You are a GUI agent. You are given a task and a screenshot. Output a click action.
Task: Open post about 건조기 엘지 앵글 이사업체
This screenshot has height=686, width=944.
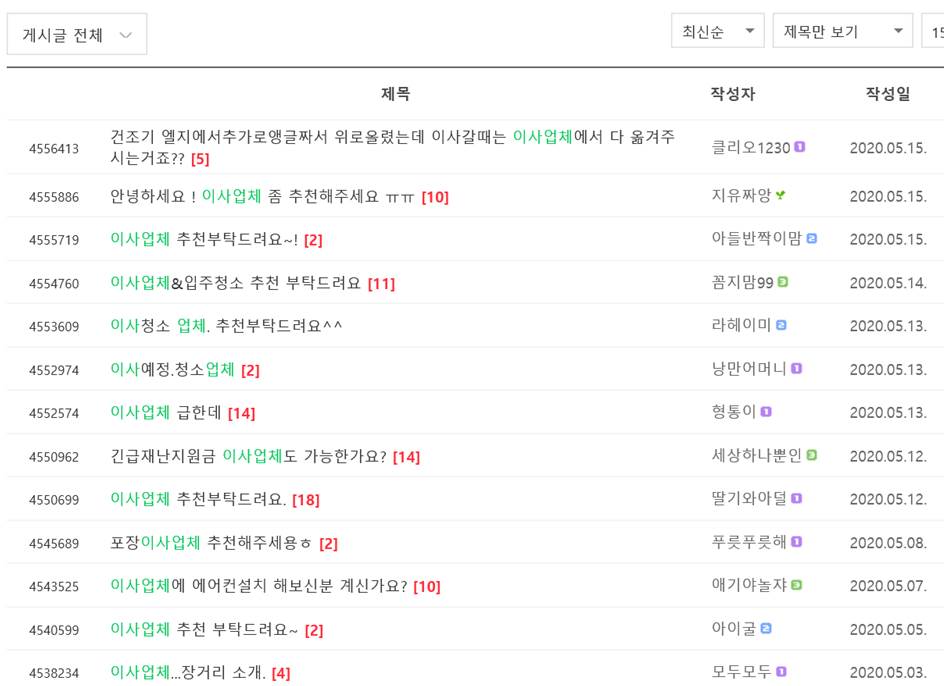tap(392, 147)
